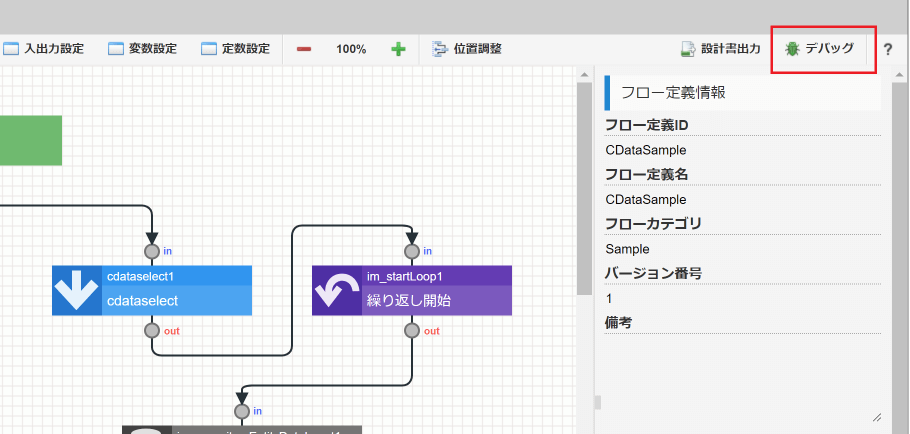This screenshot has height=434, width=910.
Task: Click the フロー定義情報 panel header
Action: coord(742,93)
